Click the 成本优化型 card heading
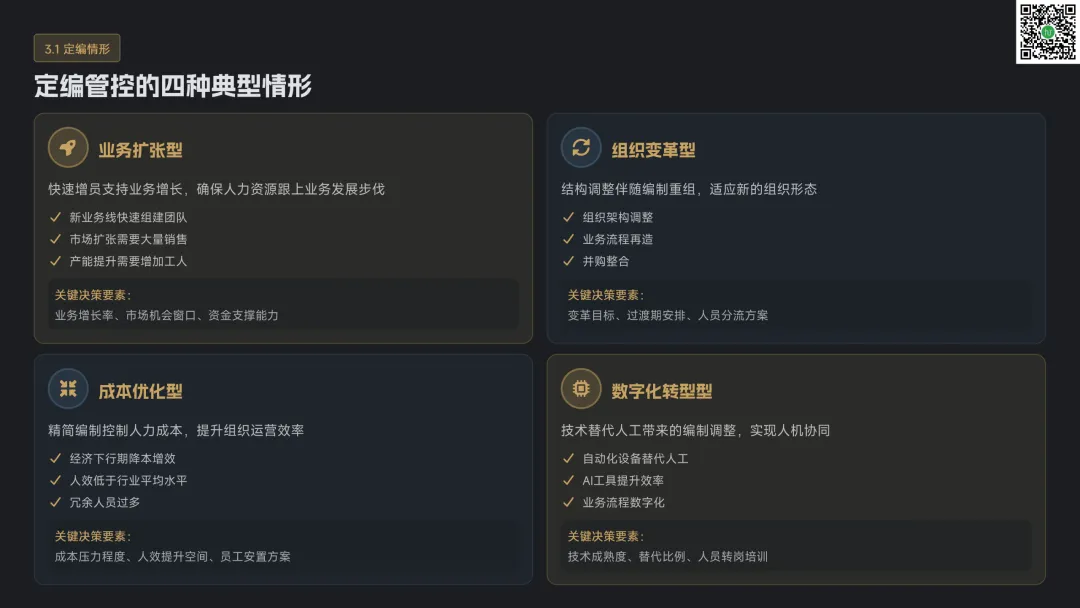The height and width of the screenshot is (608, 1080). click(141, 391)
